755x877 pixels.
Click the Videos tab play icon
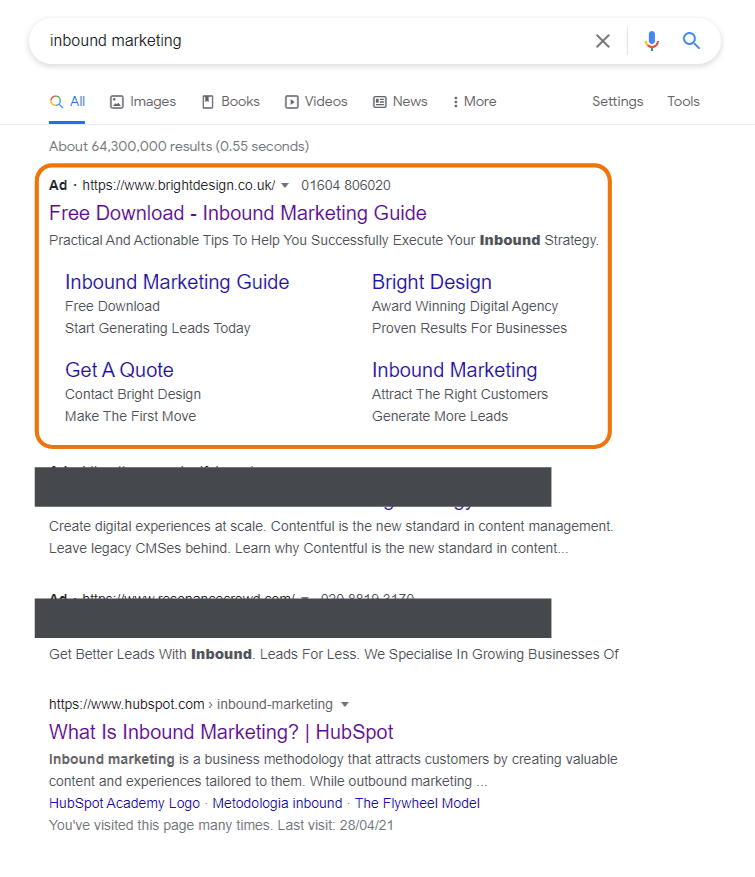point(291,102)
